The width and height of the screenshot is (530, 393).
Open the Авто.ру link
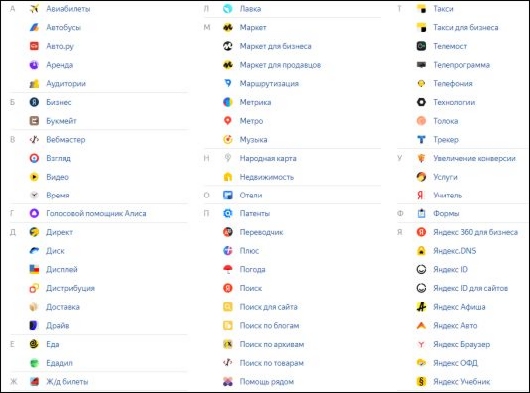click(x=60, y=46)
